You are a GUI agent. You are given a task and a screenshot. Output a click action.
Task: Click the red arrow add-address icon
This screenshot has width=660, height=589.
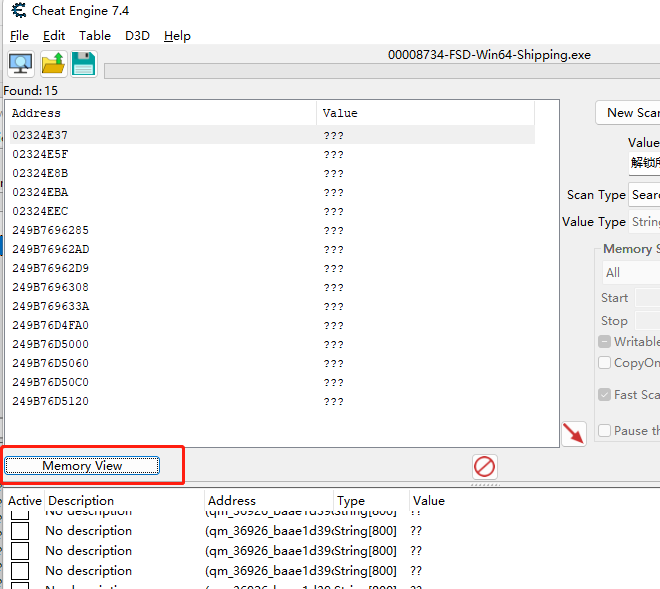pos(574,434)
